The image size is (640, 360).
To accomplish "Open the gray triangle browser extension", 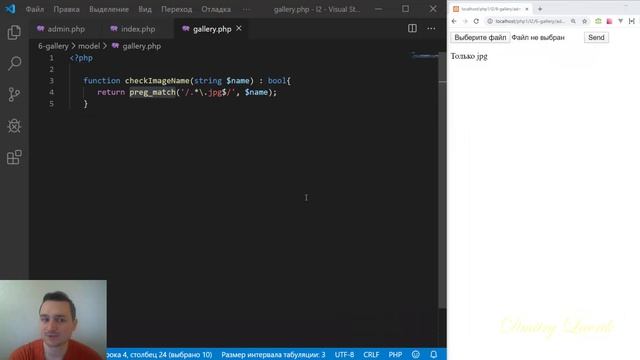I will 620,21.
